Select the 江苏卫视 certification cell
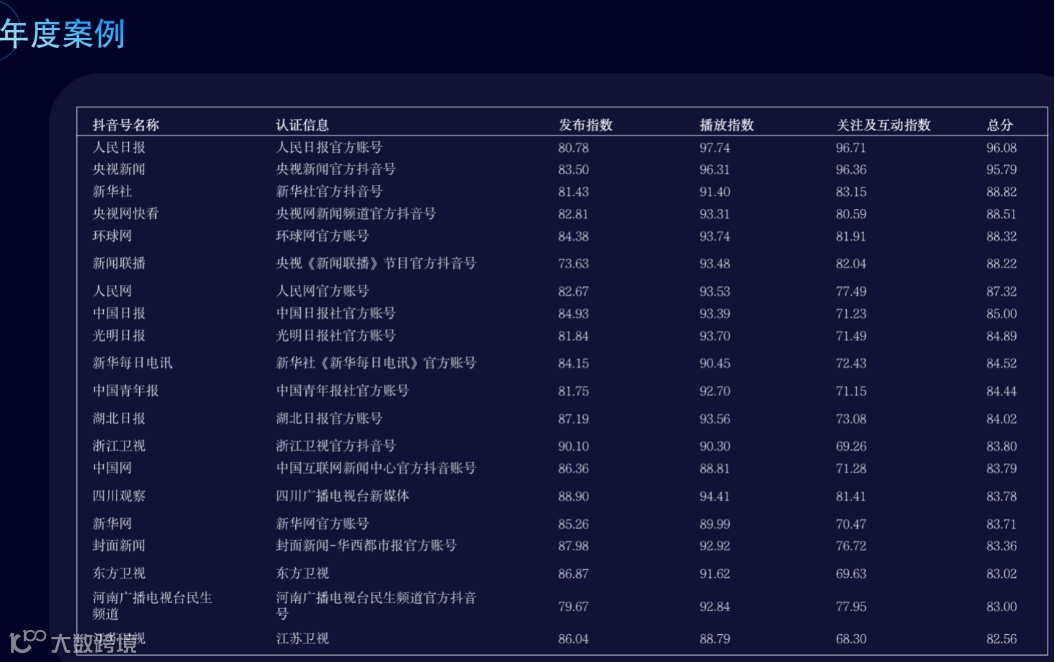This screenshot has height=662, width=1055. 302,638
